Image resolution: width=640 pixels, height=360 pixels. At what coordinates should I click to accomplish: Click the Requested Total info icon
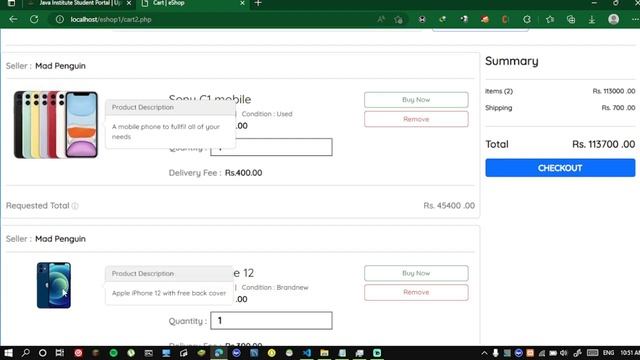[75, 206]
